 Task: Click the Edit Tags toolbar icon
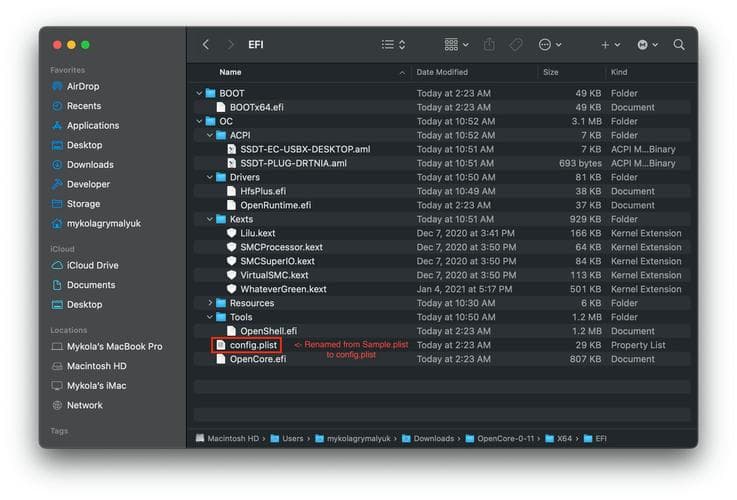[516, 45]
